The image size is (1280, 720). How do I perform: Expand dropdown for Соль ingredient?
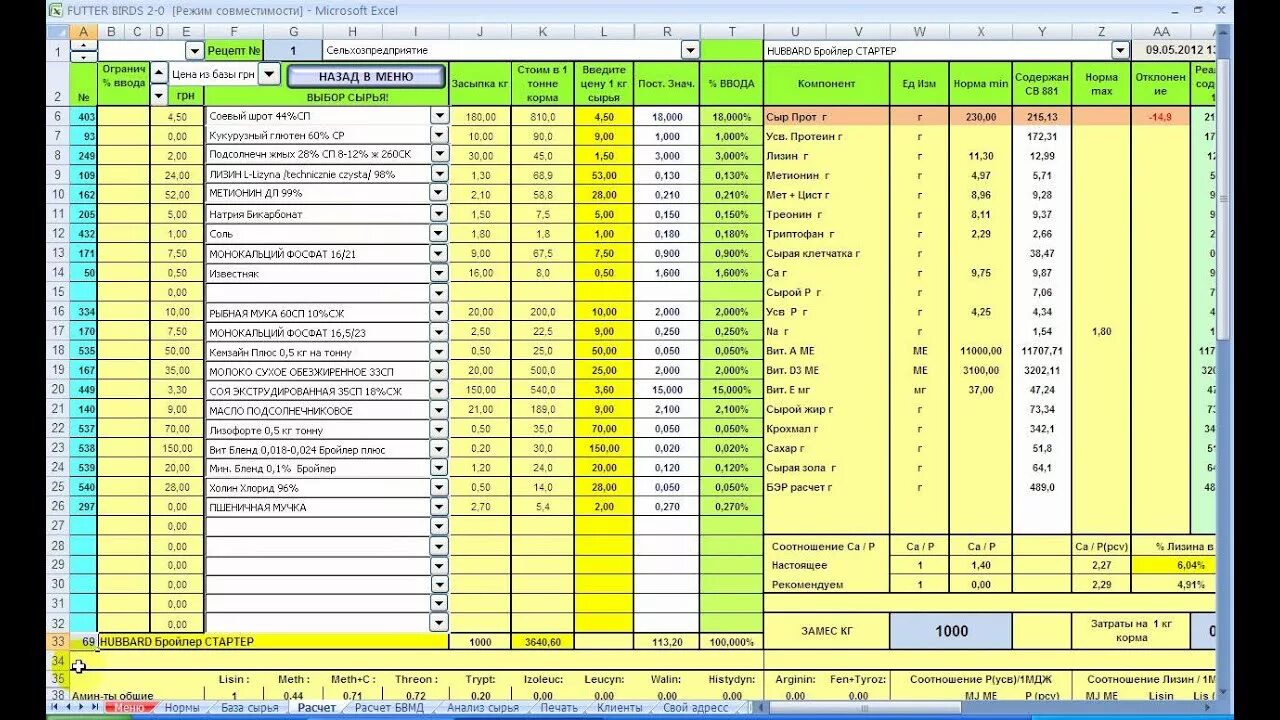click(x=438, y=233)
